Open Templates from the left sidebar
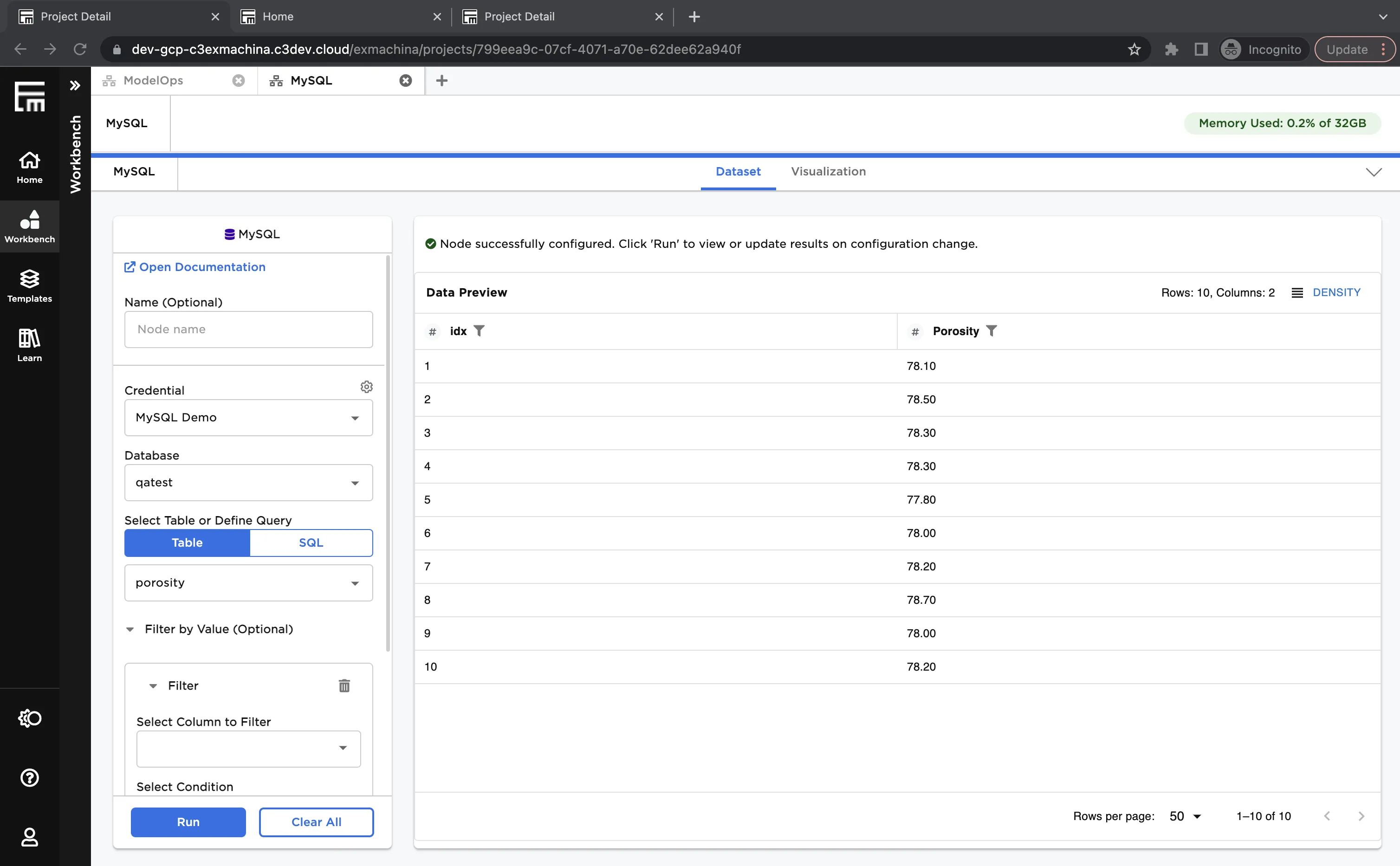 point(29,284)
